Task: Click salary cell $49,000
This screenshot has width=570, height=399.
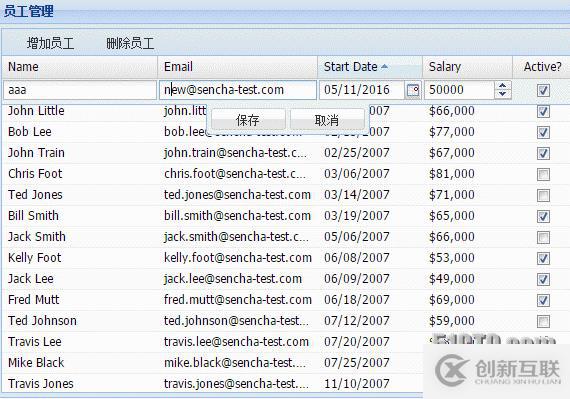Action: point(452,279)
